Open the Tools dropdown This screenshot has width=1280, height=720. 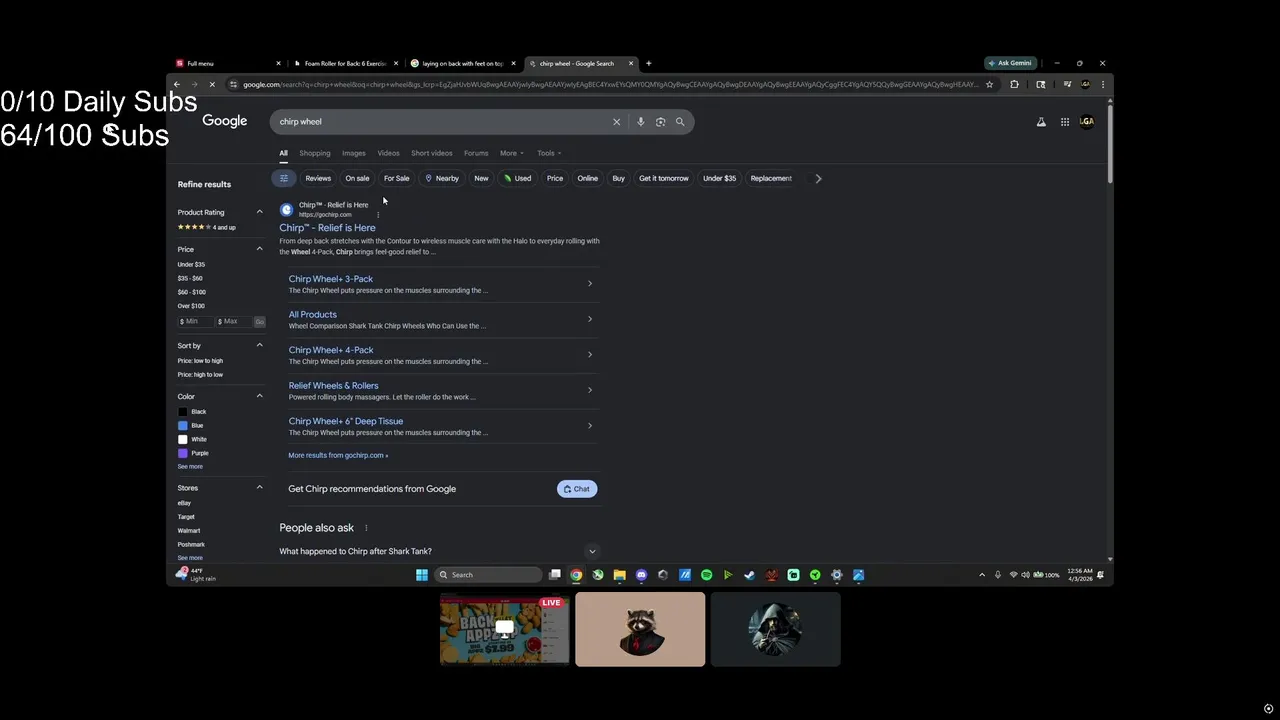[549, 153]
